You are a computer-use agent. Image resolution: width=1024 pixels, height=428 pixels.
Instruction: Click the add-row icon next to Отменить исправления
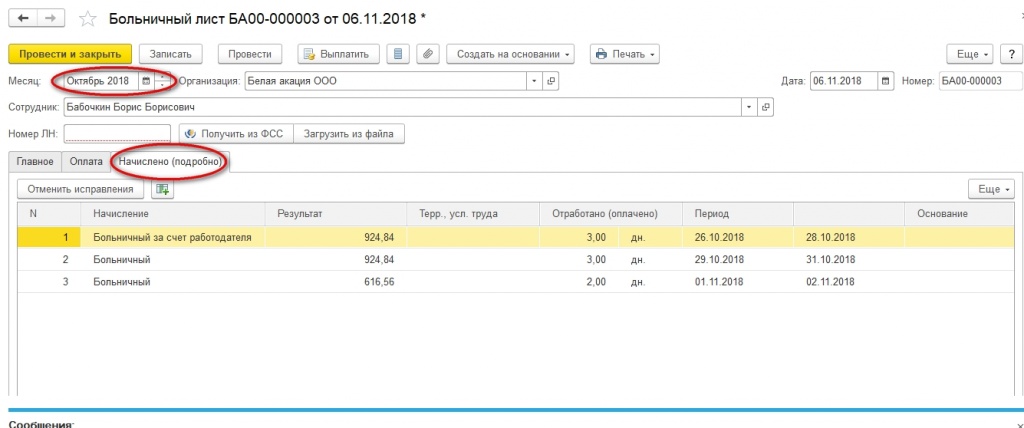[x=162, y=189]
